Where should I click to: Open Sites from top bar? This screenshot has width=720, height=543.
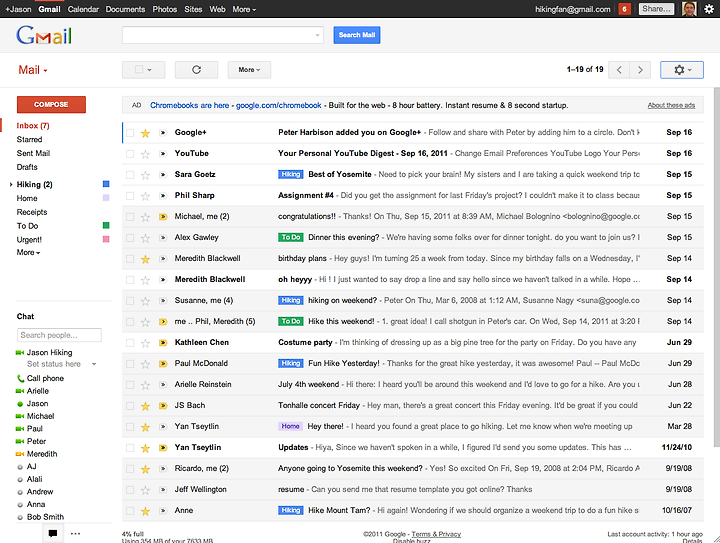pyautogui.click(x=193, y=9)
